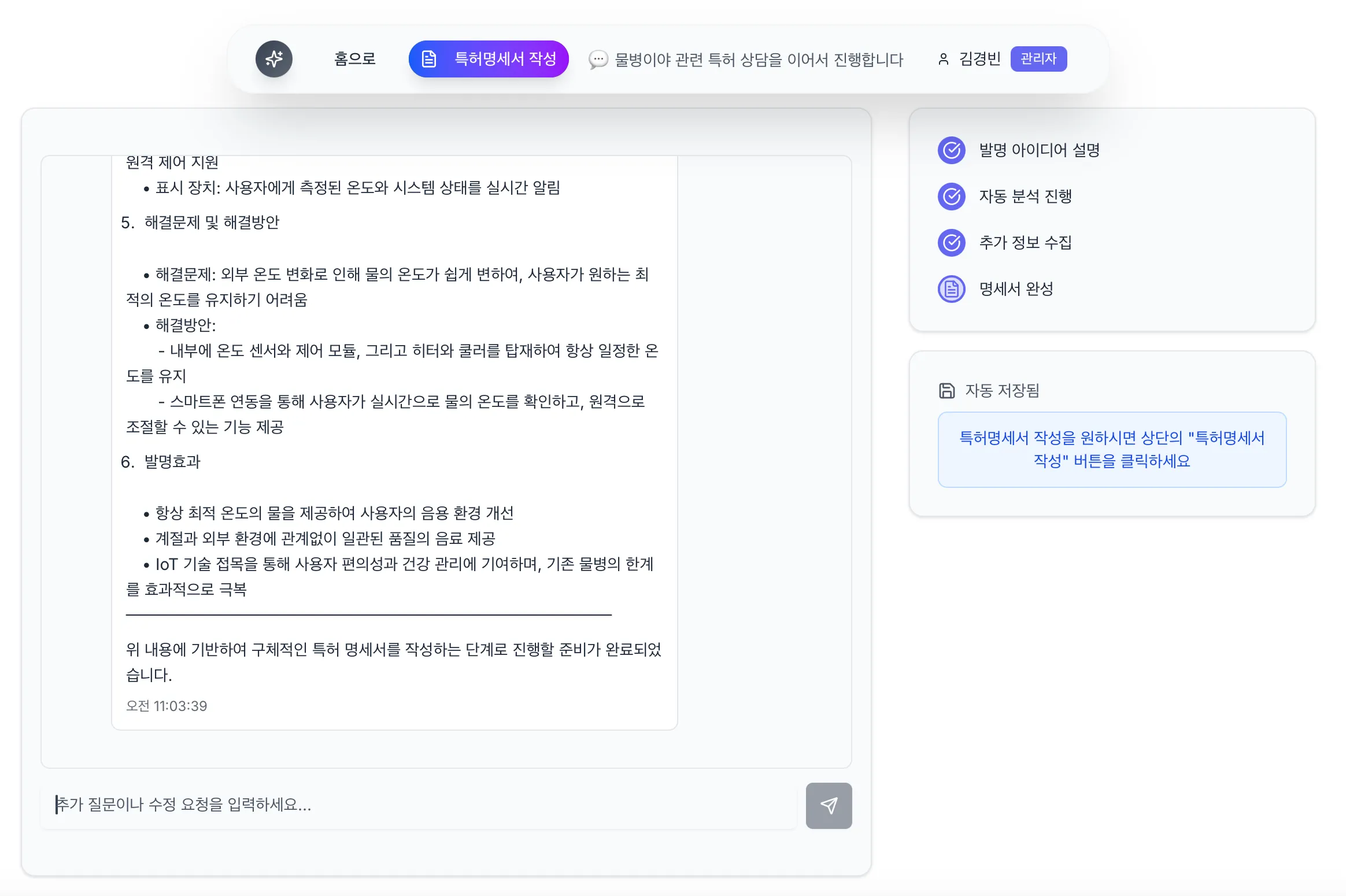Click the save icon next to 자동 저장됨

click(946, 391)
